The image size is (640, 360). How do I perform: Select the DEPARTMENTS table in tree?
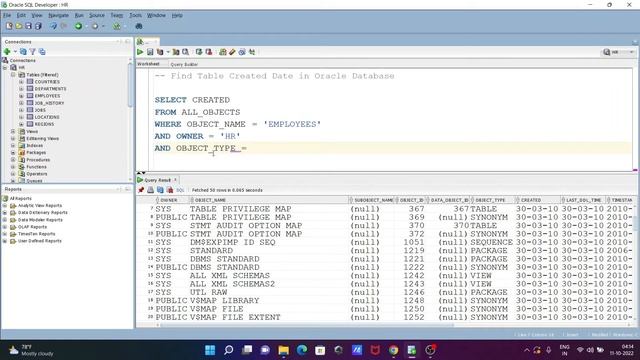[50, 89]
